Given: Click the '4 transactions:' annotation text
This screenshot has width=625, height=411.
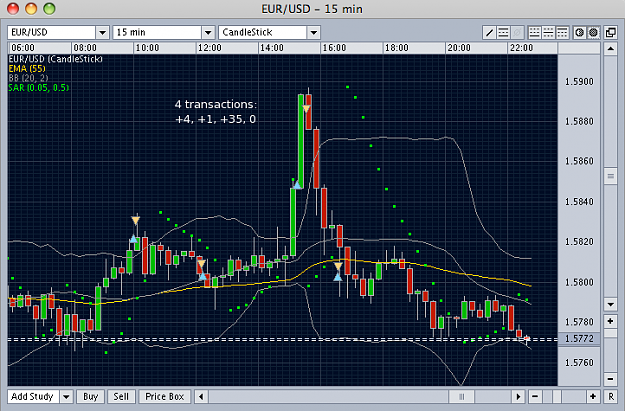Looking at the screenshot, I should (216, 104).
